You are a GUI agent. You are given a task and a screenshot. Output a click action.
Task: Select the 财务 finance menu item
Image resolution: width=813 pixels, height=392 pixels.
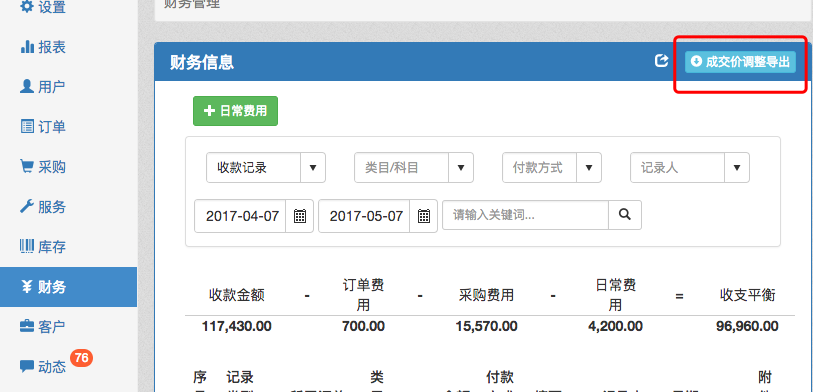(68, 287)
